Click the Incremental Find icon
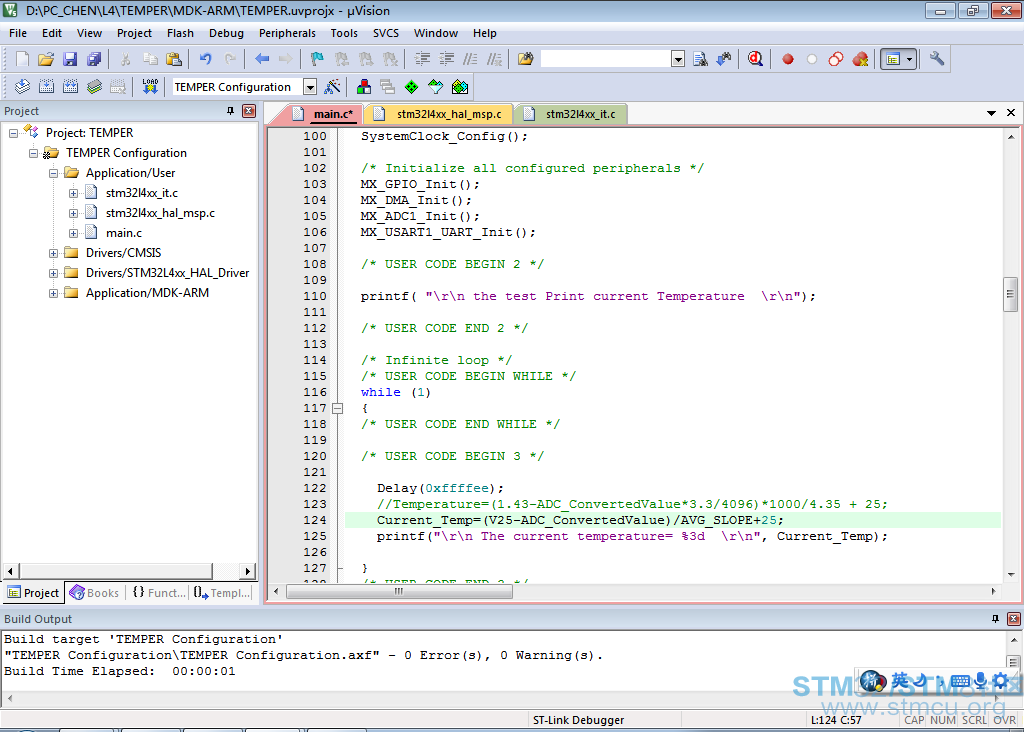 (x=724, y=59)
